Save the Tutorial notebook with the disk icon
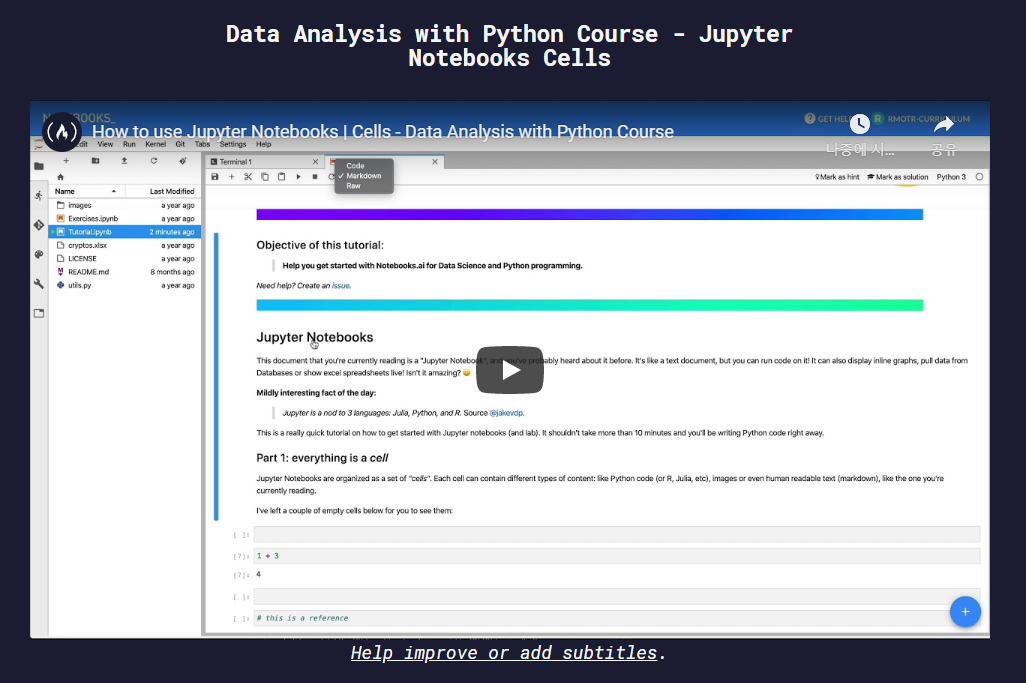The image size is (1026, 683). click(x=215, y=176)
